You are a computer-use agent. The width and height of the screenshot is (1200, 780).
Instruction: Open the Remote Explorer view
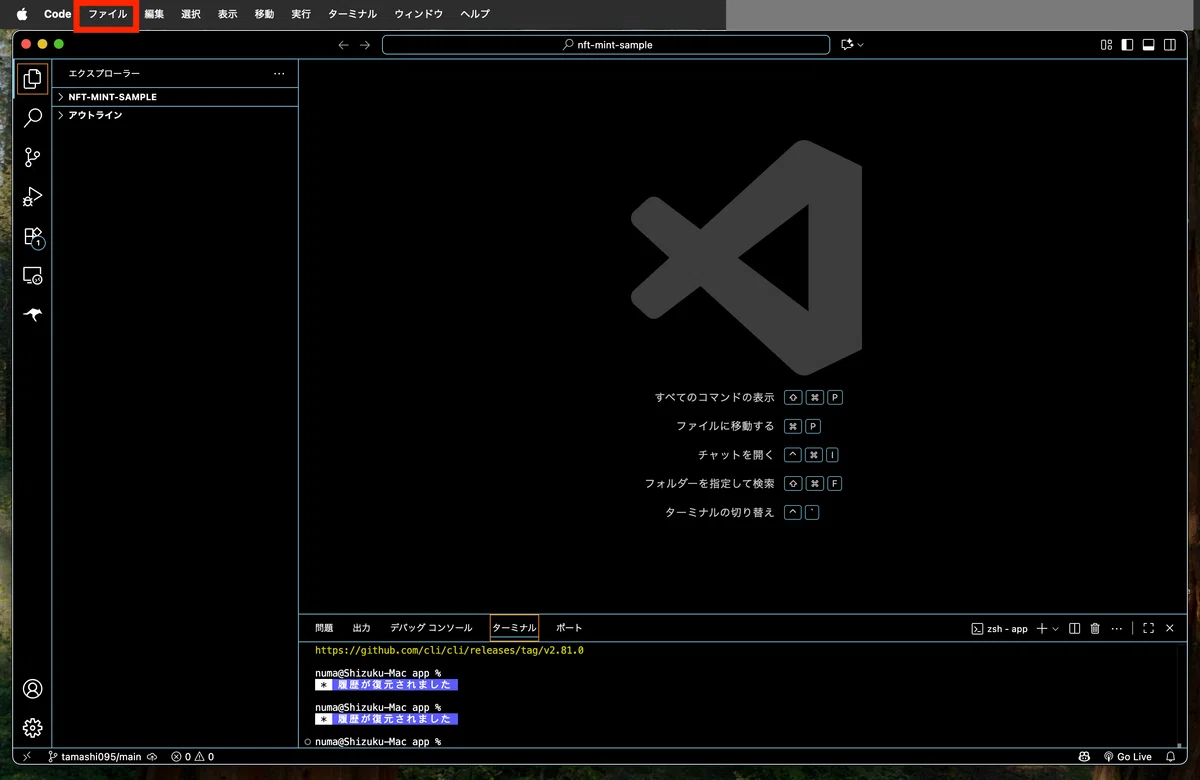pos(32,275)
